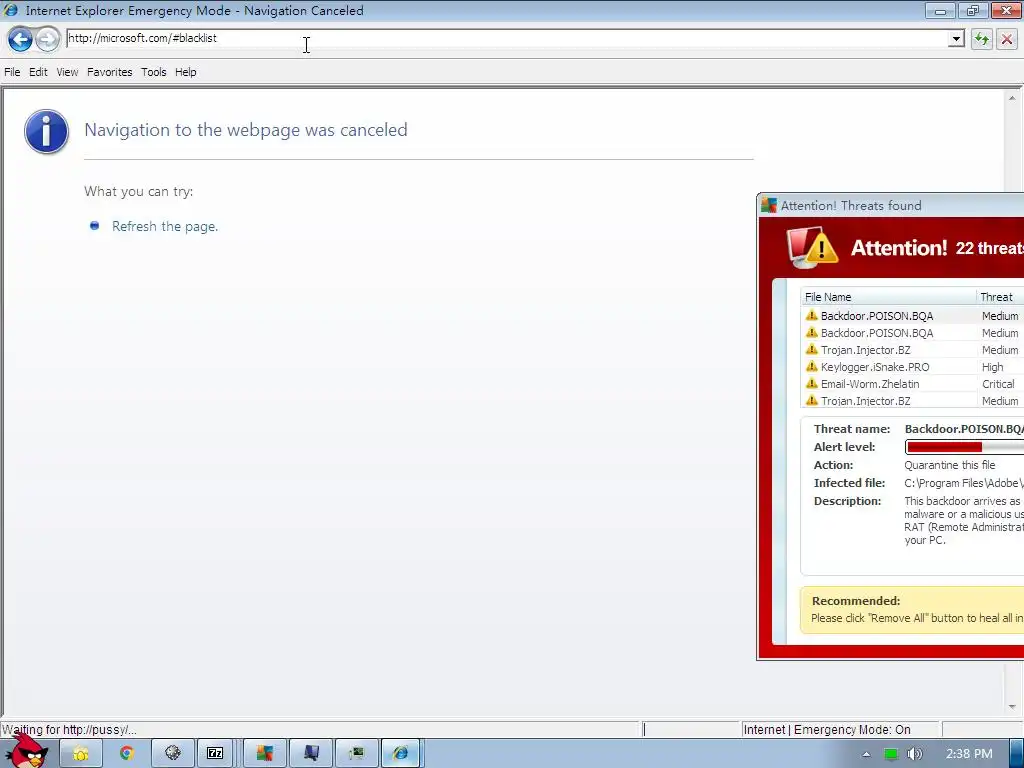Open 7-Zip from the taskbar
Screen dimensions: 1024x768
[215, 754]
